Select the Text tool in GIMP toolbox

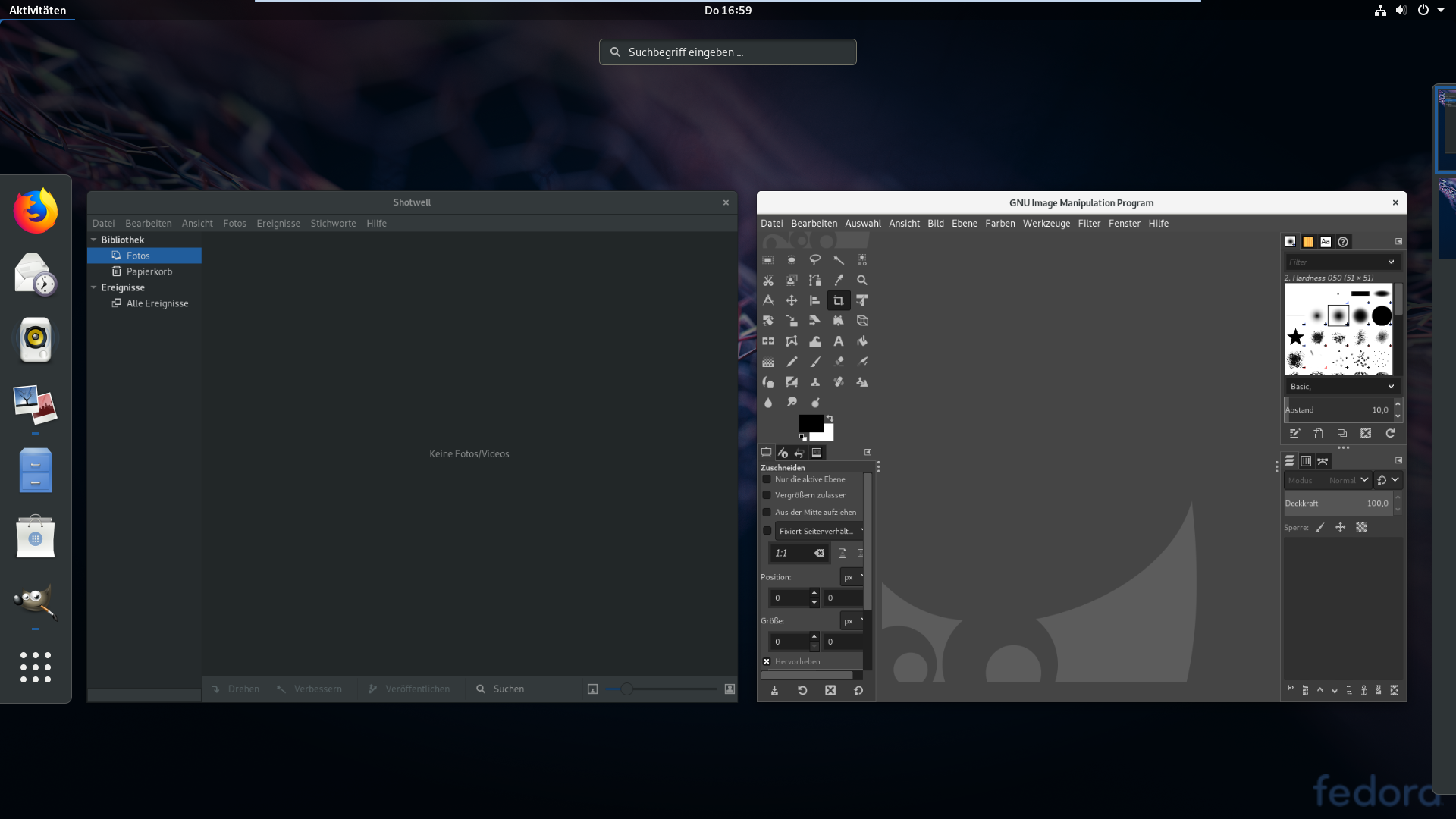(x=838, y=341)
